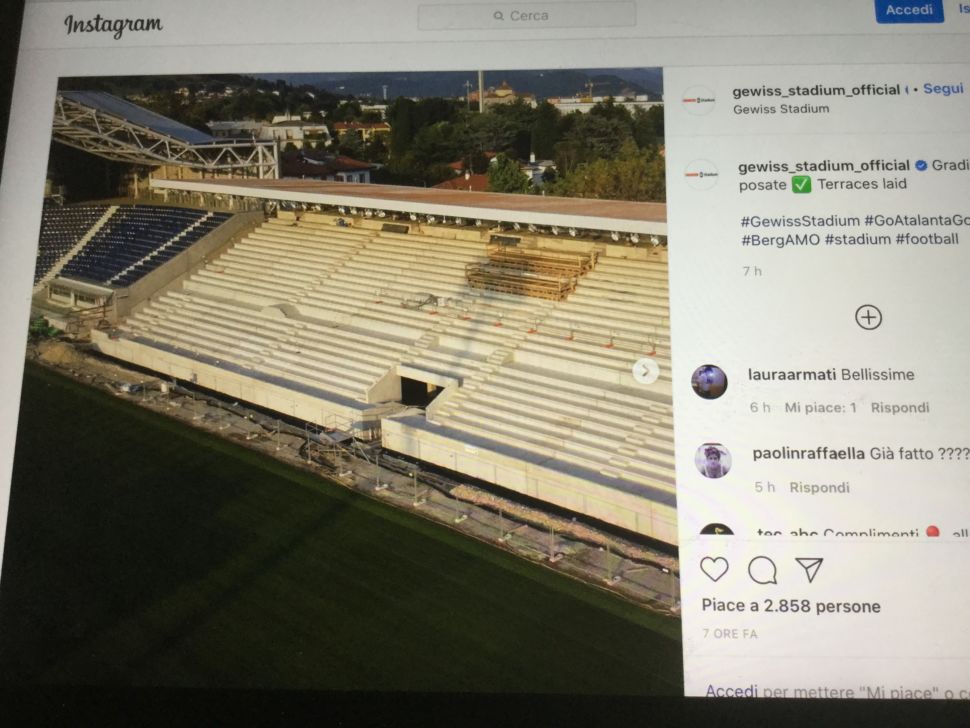Viewport: 970px width, 728px height.
Task: Click the plus circle icon below the comments
Action: pos(869,317)
